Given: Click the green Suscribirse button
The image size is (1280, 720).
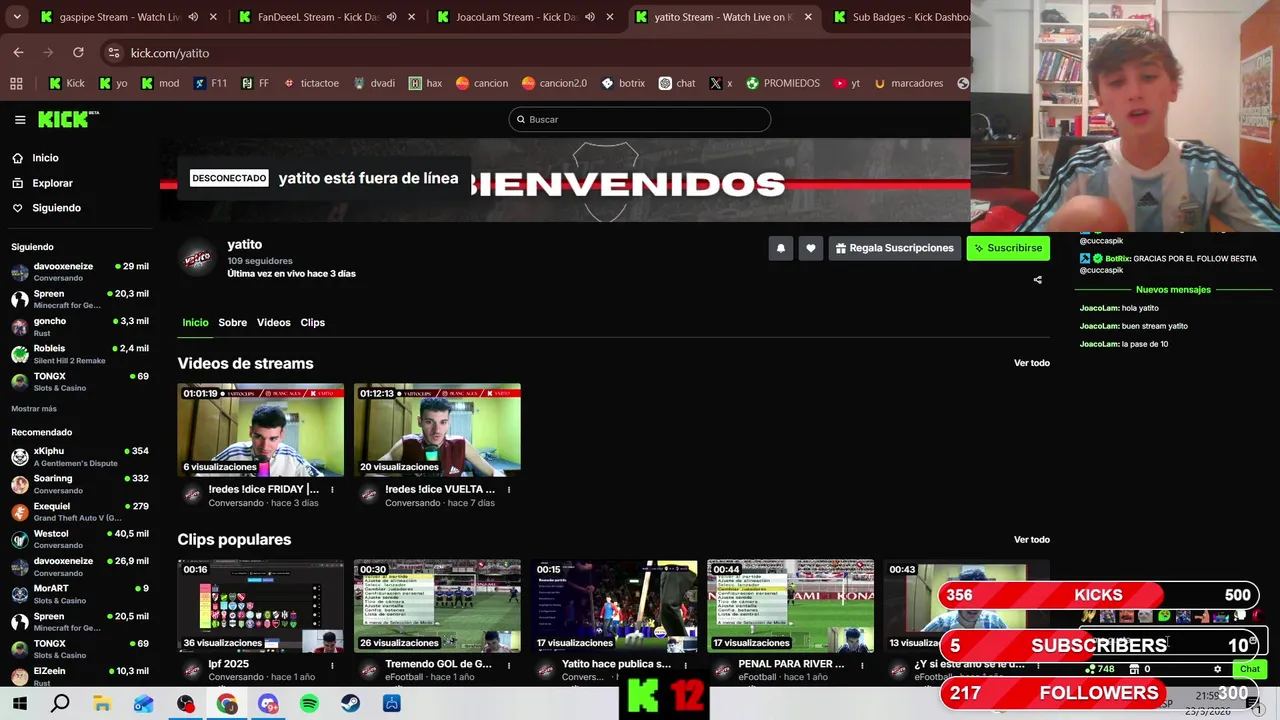Looking at the screenshot, I should click(1008, 248).
